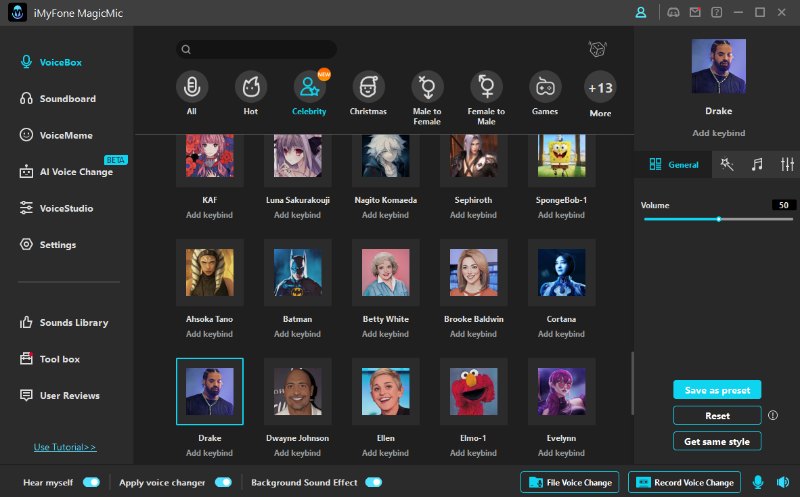This screenshot has height=497, width=800.
Task: Open the Discord icon in title bar
Action: [673, 12]
